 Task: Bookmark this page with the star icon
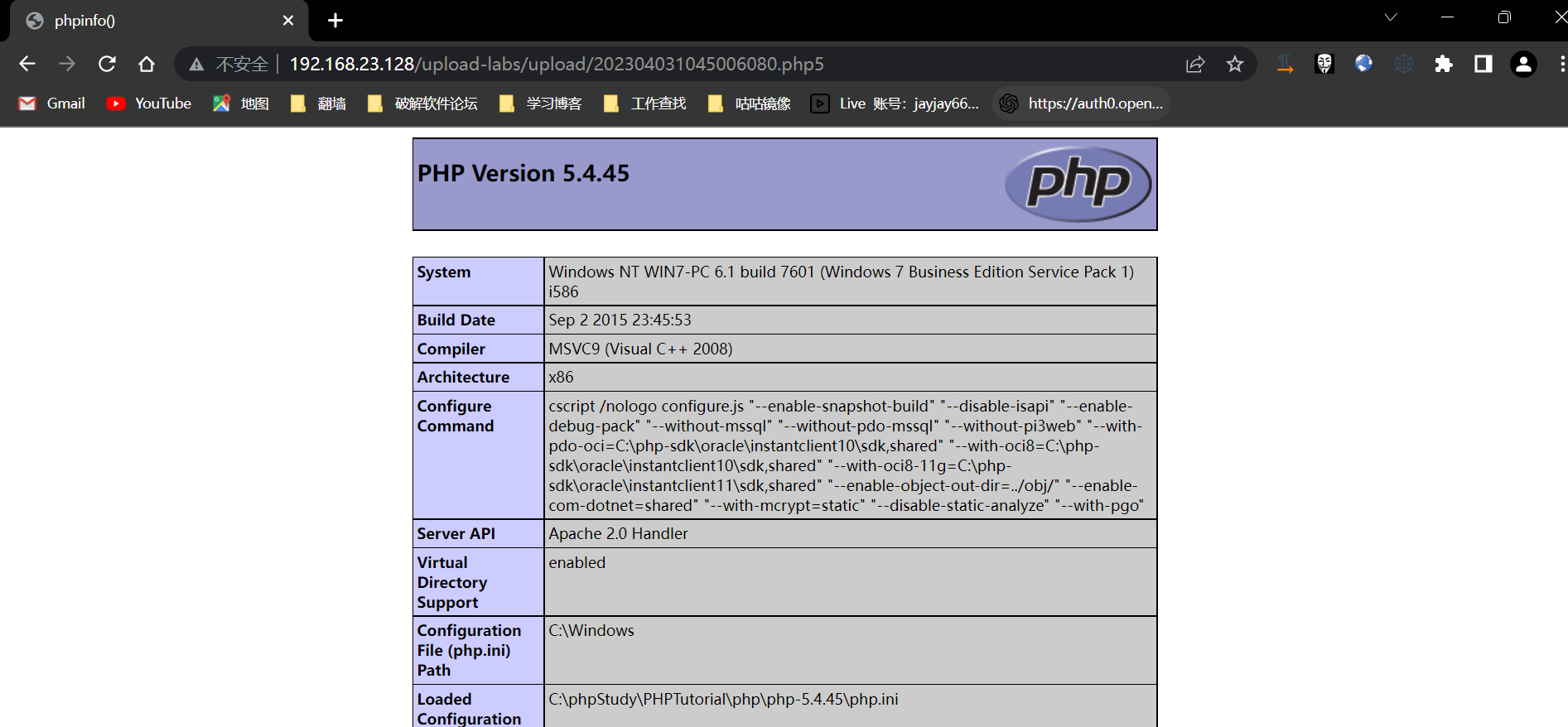pos(1234,64)
